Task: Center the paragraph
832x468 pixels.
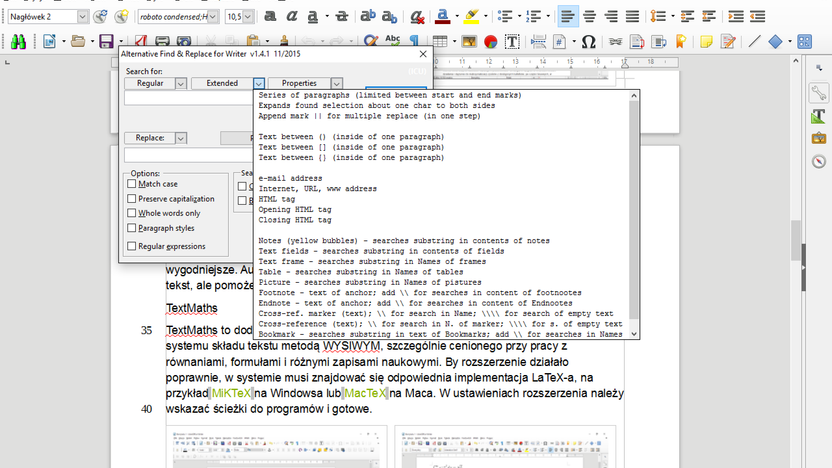Action: click(x=589, y=16)
